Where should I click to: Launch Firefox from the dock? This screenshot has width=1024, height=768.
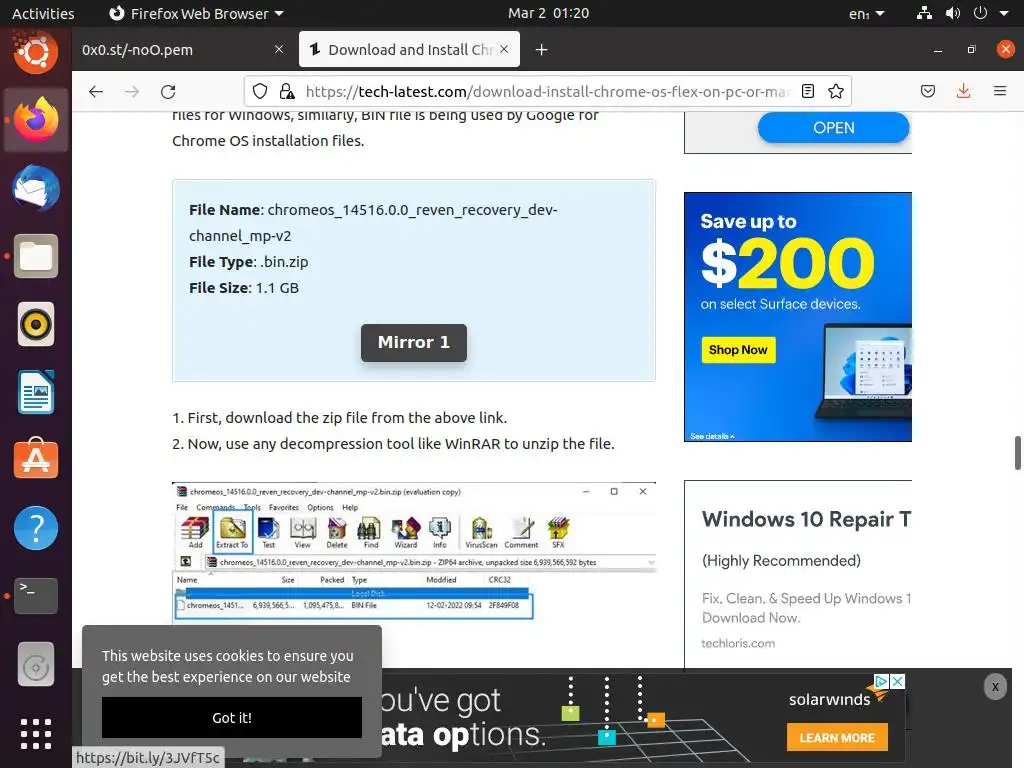(36, 120)
